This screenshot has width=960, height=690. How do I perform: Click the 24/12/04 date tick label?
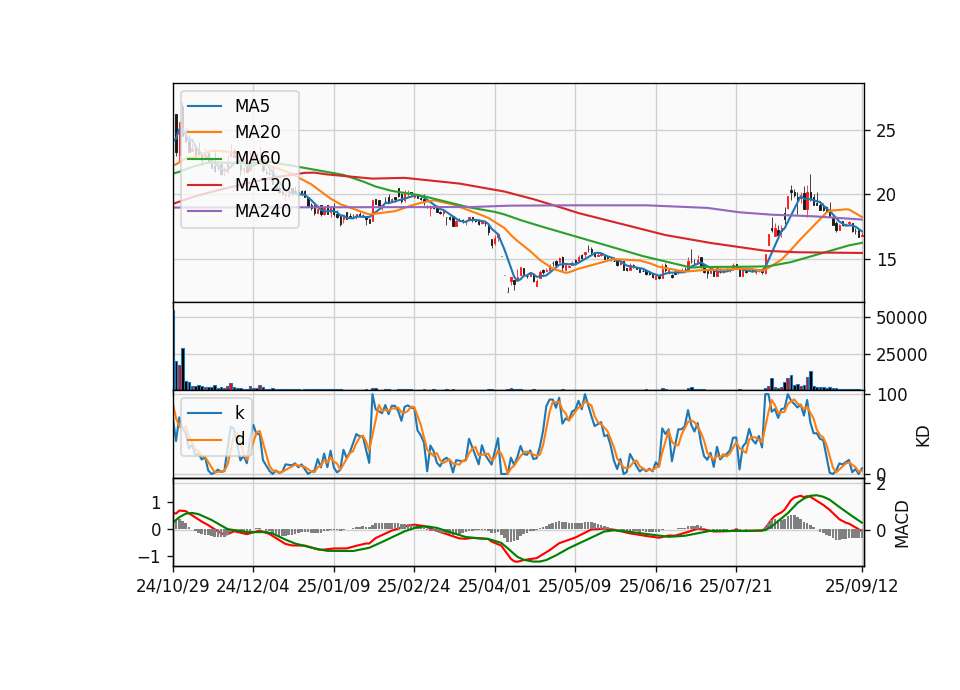click(253, 586)
